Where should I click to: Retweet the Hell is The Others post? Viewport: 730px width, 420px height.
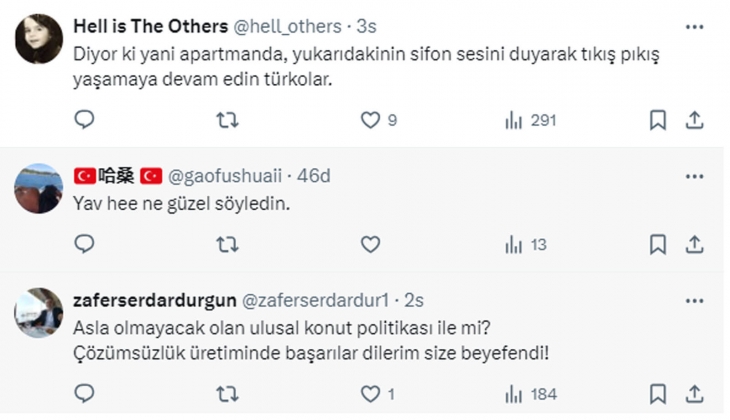(227, 120)
